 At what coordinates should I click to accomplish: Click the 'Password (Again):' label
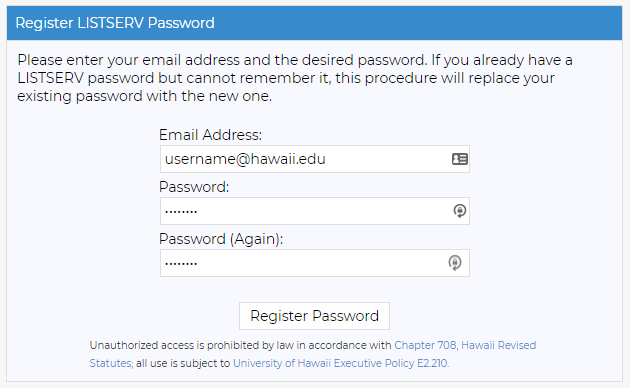pyautogui.click(x=221, y=239)
